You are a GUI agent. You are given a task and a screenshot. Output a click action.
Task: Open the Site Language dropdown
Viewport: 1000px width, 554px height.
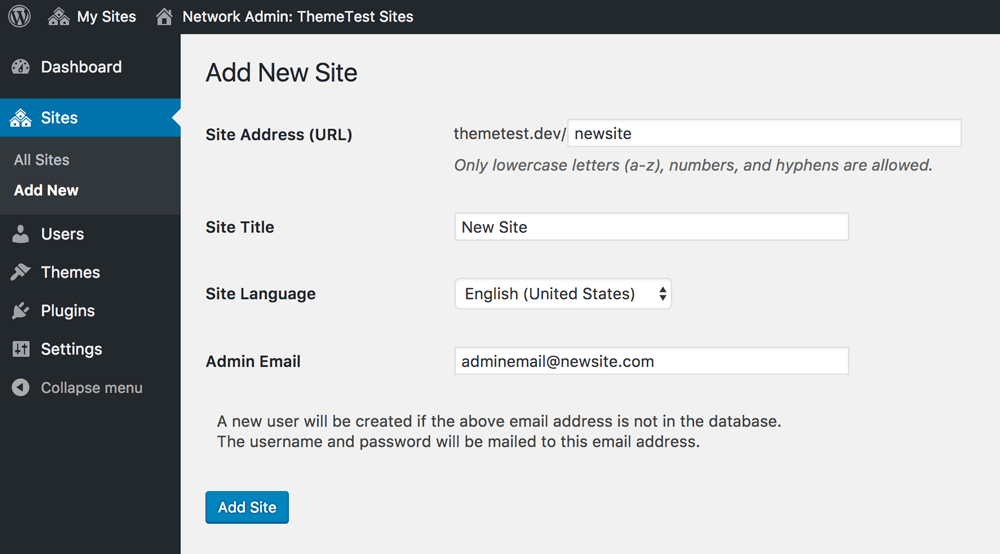point(562,294)
